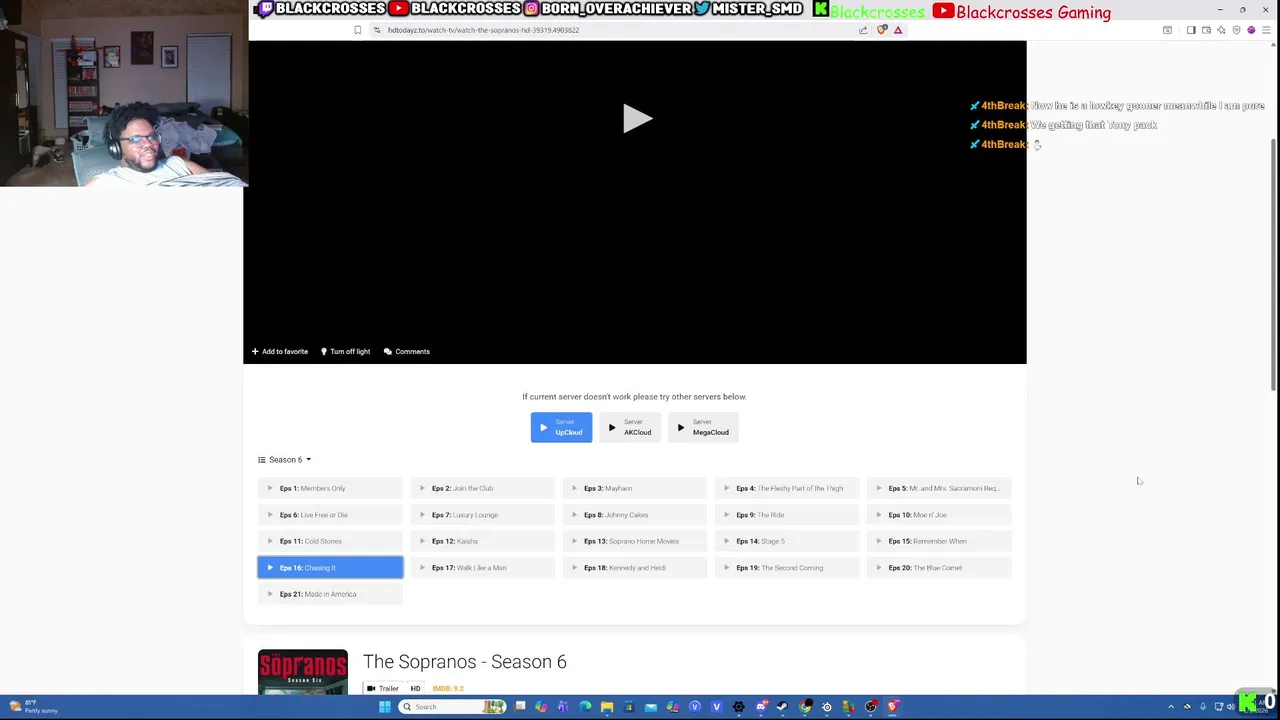Open the Leo AI sparkle icon
The image size is (1280, 720).
[x=1221, y=30]
